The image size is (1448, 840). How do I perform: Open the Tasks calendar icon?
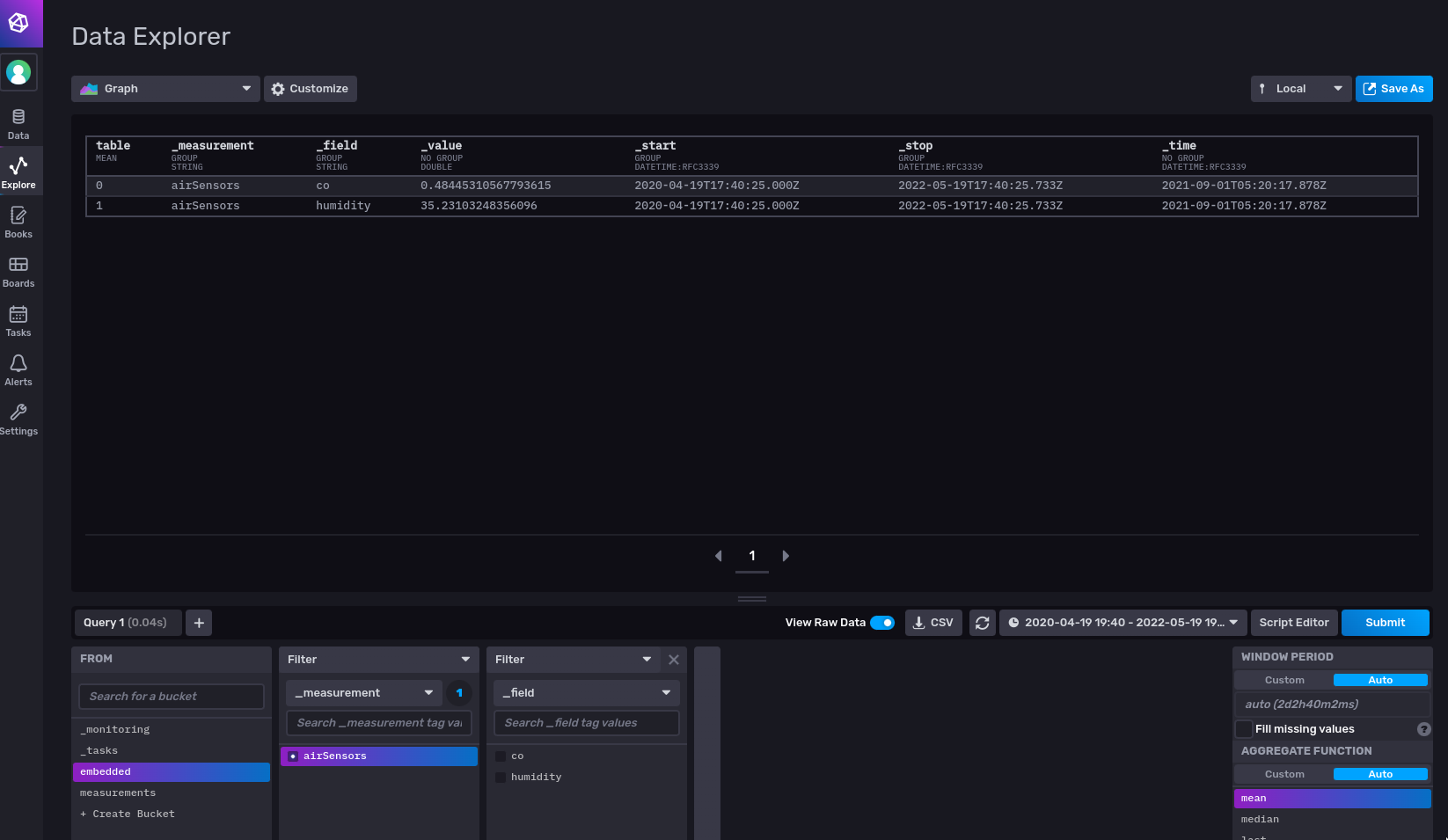point(18,320)
